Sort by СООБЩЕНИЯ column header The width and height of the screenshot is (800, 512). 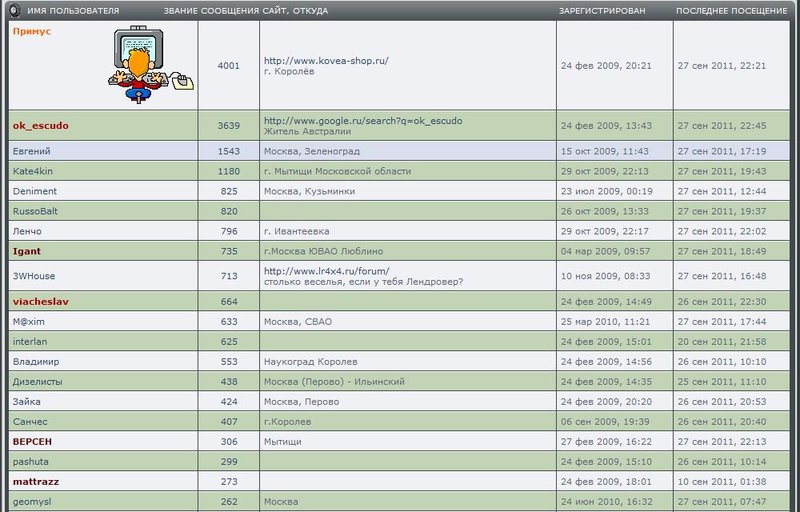click(227, 11)
